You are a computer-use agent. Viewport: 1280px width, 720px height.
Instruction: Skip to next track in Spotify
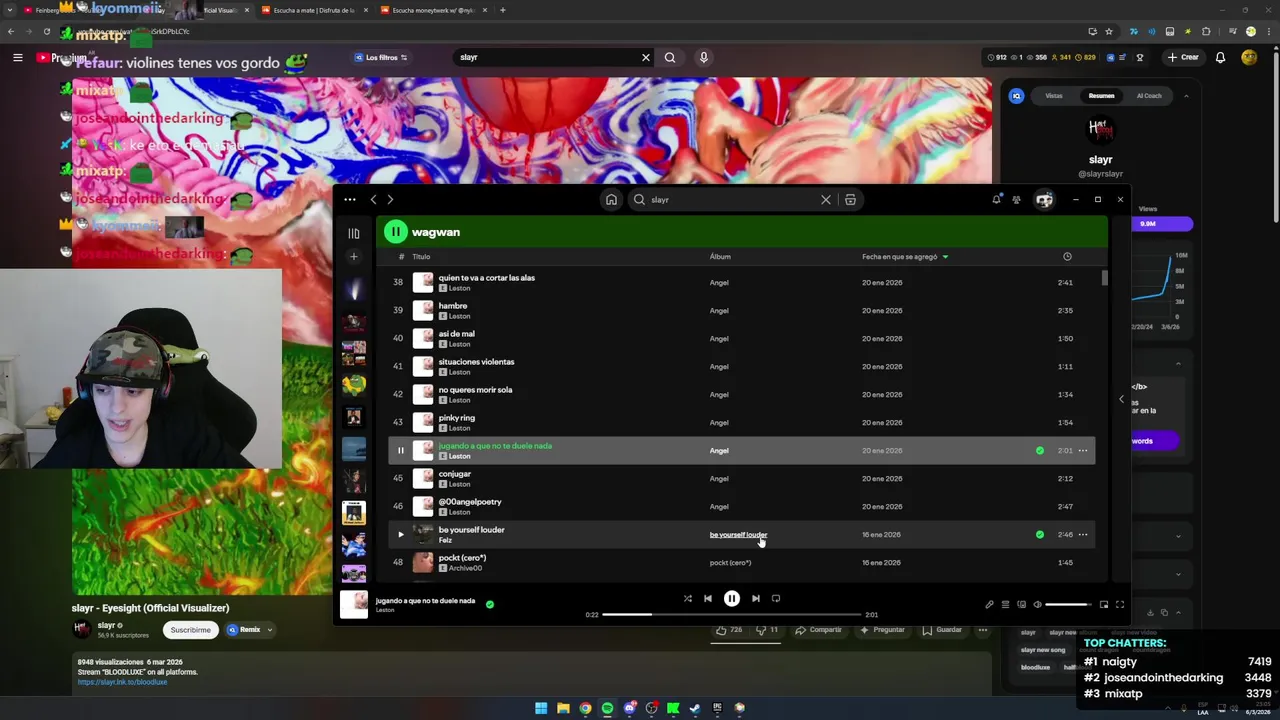pos(756,599)
